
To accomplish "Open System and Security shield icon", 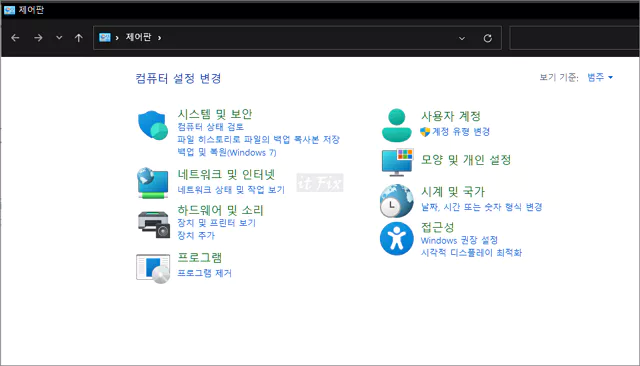I will pyautogui.click(x=153, y=125).
